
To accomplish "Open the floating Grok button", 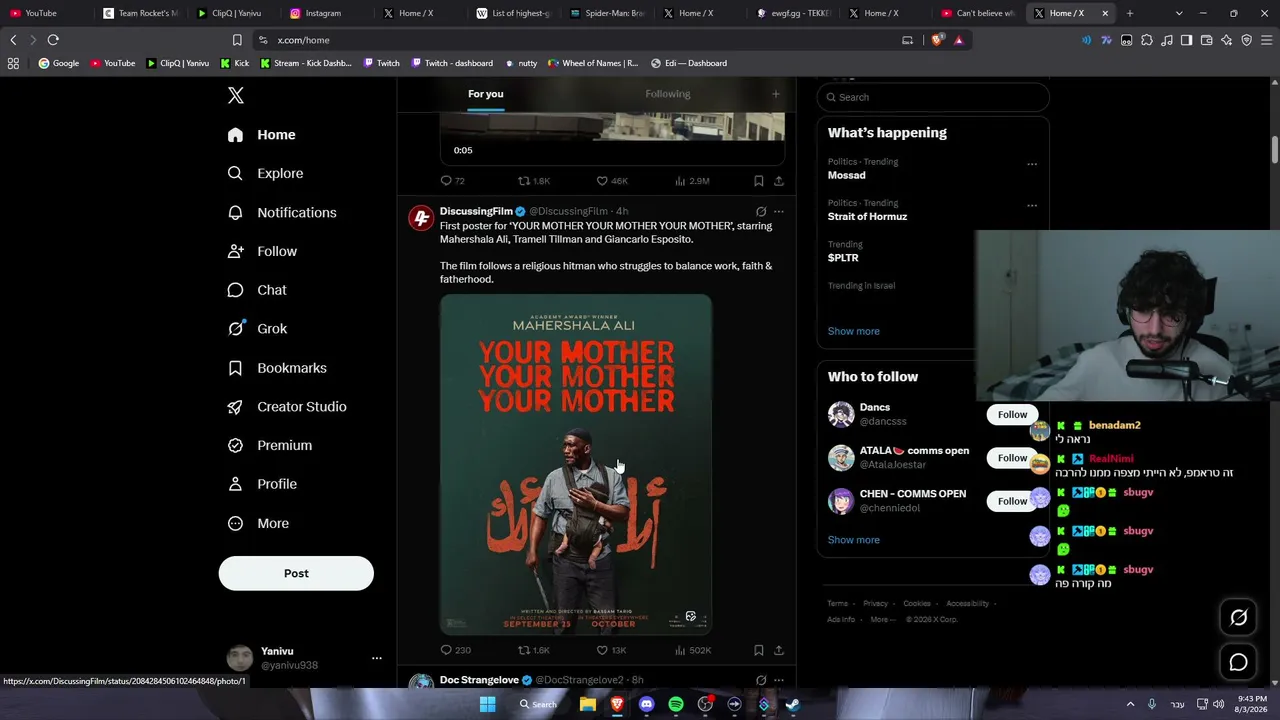I will pos(1238,617).
